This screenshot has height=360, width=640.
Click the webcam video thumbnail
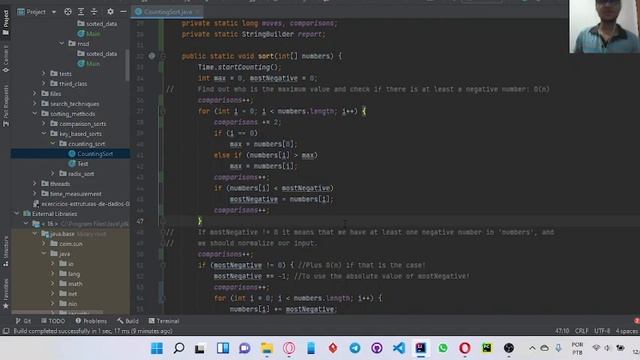click(x=604, y=27)
